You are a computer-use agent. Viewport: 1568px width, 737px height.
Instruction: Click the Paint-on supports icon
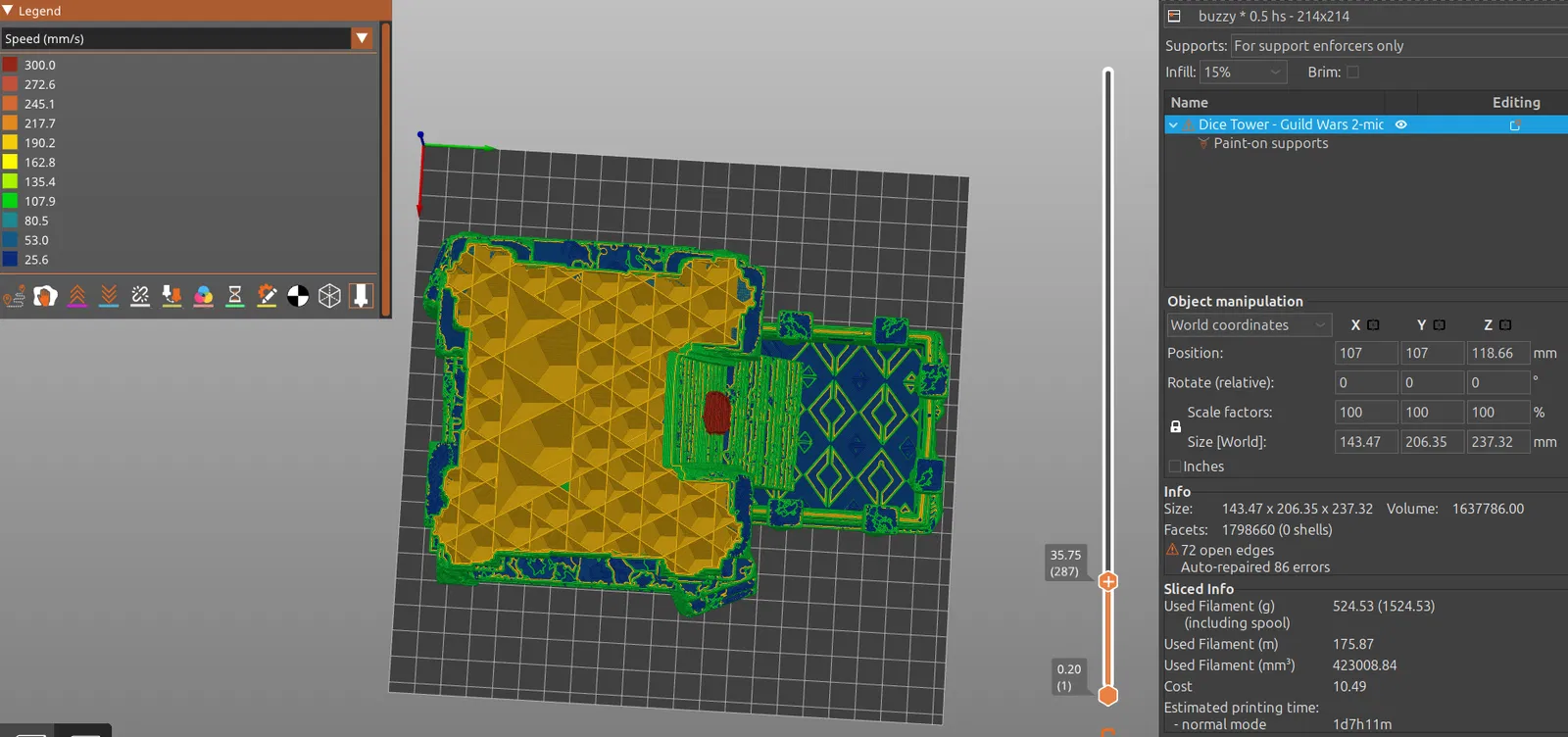(x=1203, y=143)
